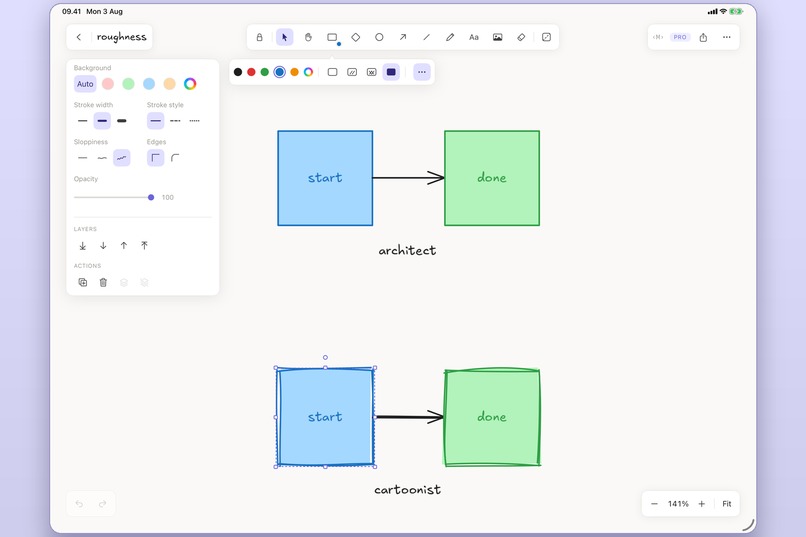Viewport: 806px width, 537px height.
Task: Click the frame tool at the end of the toolbar
Action: point(546,37)
